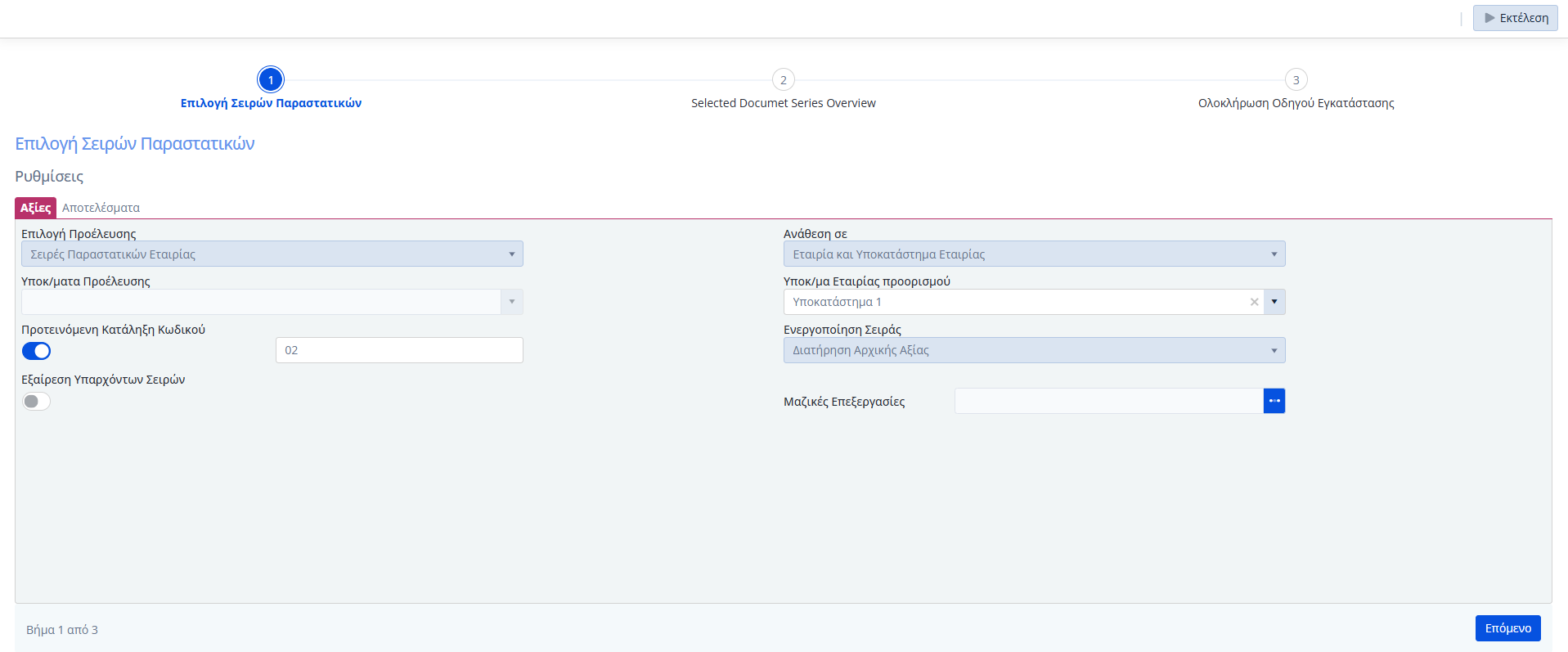Open the Ανάθεση σε dropdown

[x=1034, y=254]
